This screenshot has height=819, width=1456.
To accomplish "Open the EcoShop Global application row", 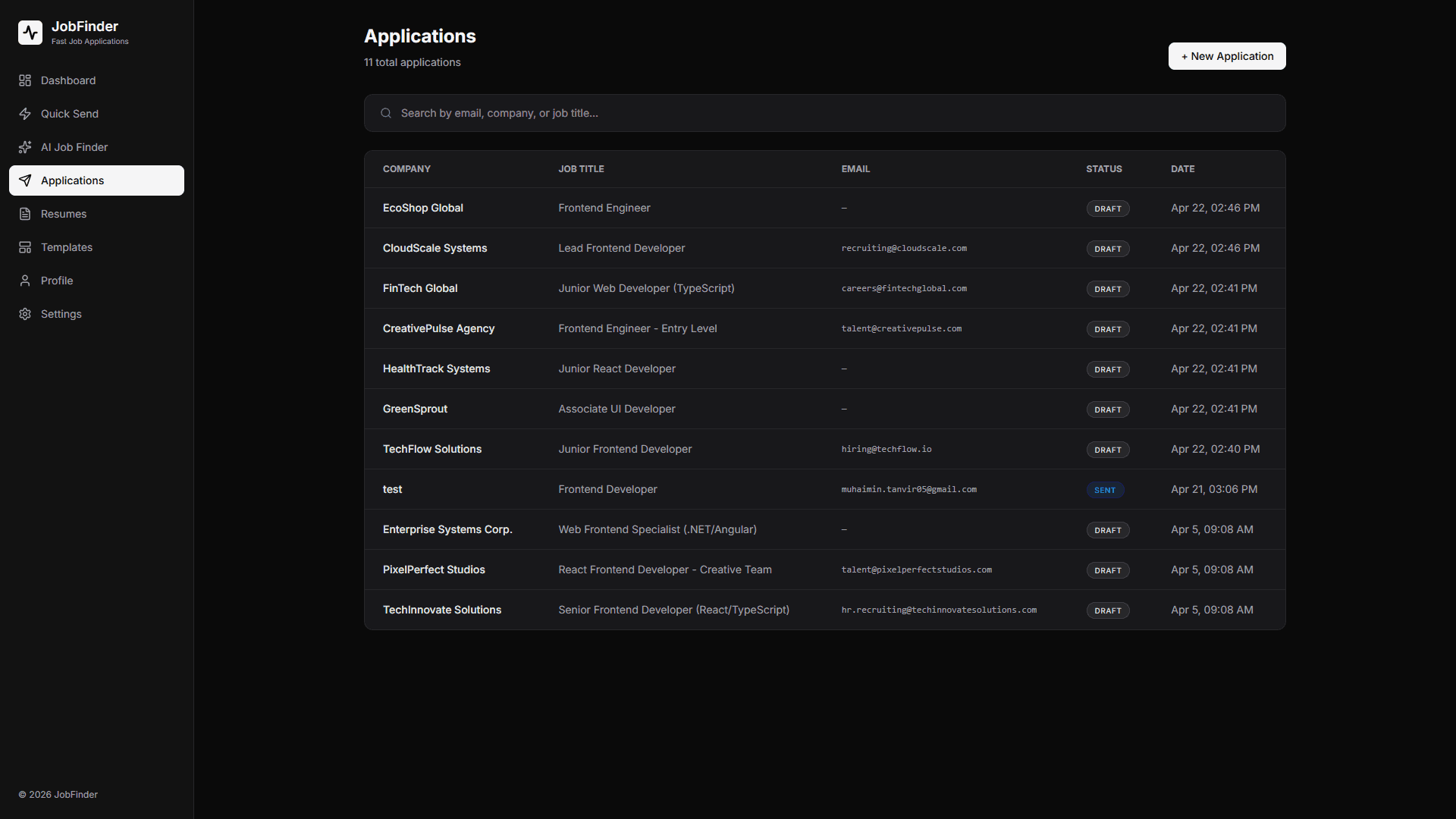I will 825,208.
